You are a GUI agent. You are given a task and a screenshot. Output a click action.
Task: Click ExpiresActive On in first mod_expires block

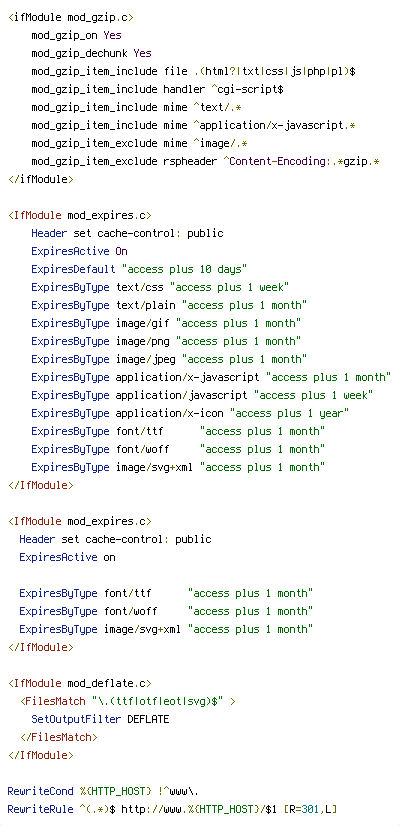[x=79, y=251]
